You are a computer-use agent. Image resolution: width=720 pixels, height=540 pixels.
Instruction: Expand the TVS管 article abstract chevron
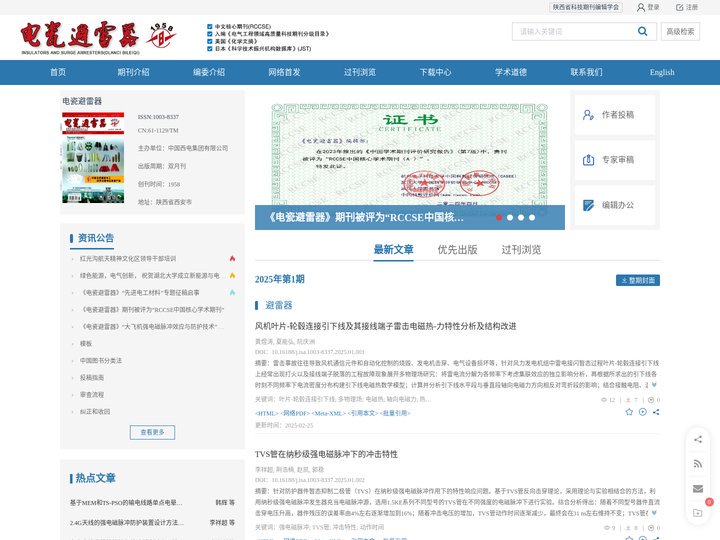(654, 513)
